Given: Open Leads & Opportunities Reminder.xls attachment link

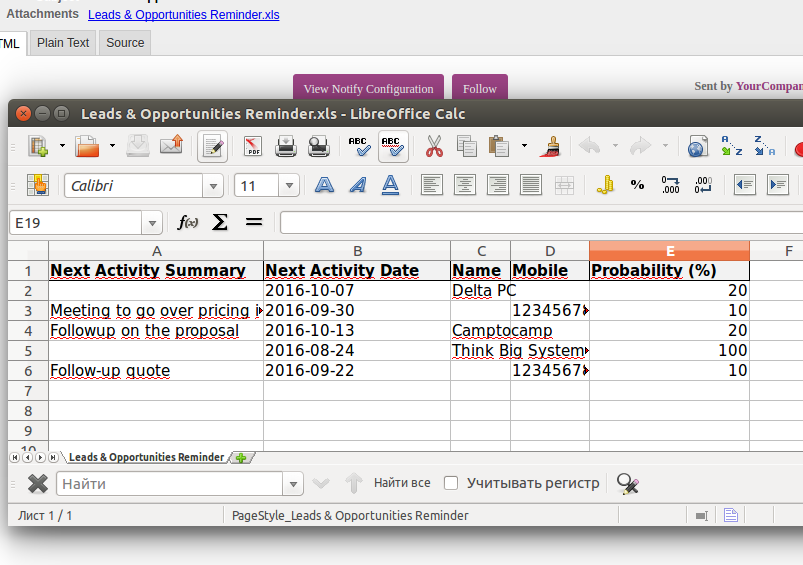Looking at the screenshot, I should [184, 15].
